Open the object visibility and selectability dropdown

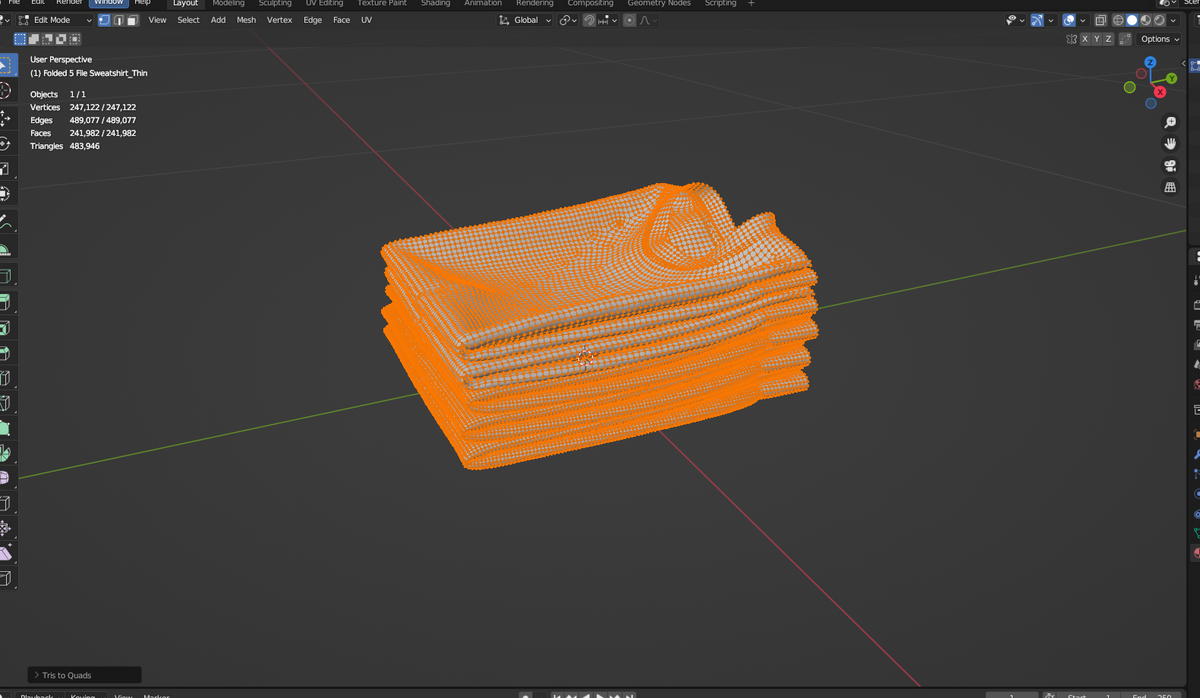[1015, 20]
